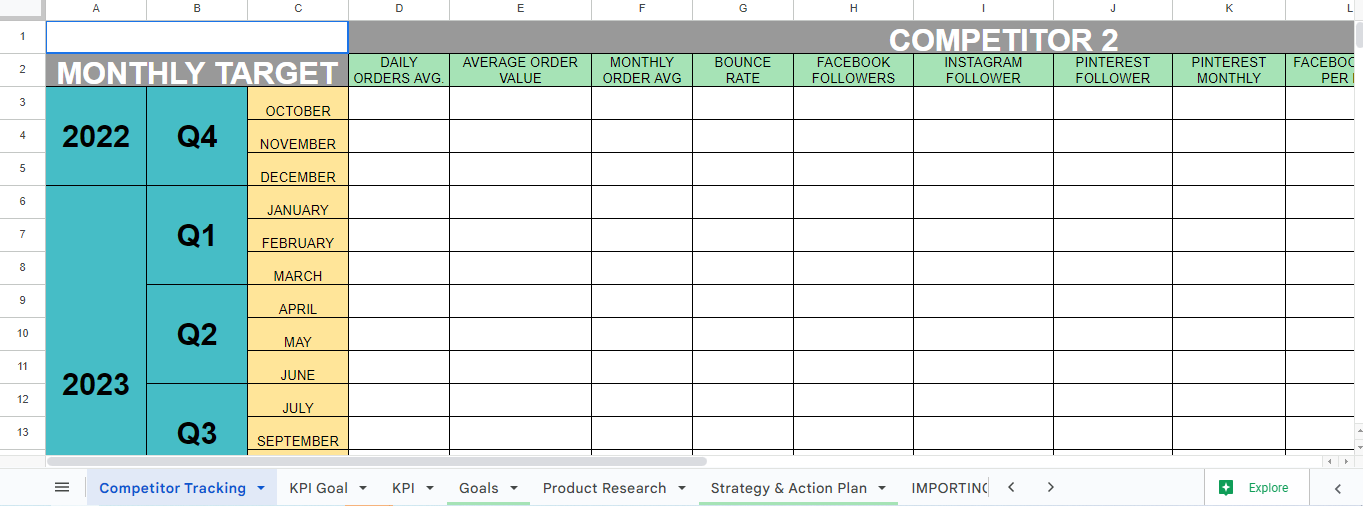The width and height of the screenshot is (1363, 506).
Task: Click the selected cell A1
Action: point(196,37)
